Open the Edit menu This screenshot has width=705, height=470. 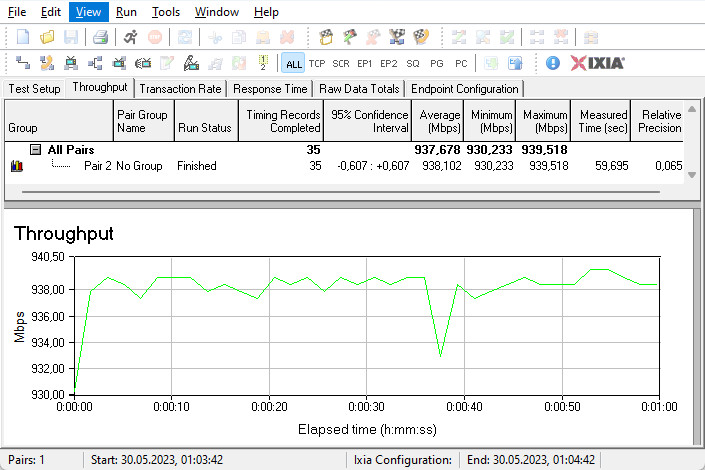point(51,12)
